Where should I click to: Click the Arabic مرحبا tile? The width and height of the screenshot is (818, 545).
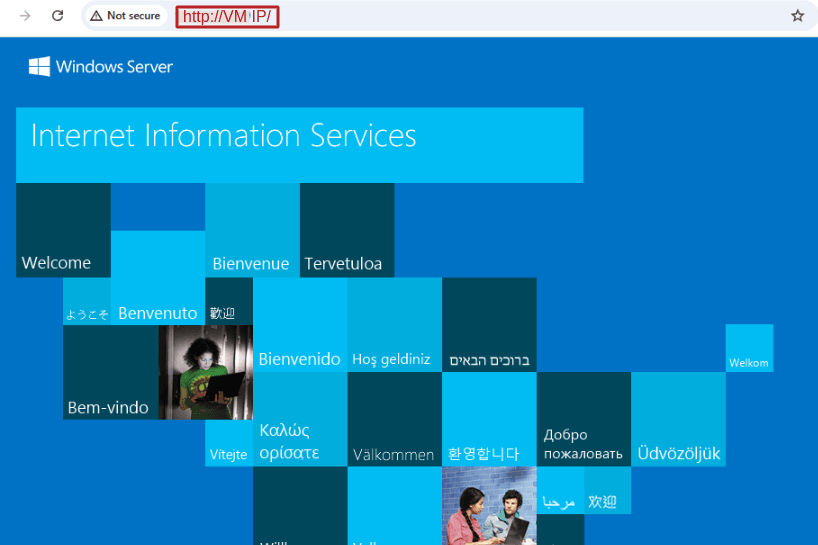click(560, 490)
